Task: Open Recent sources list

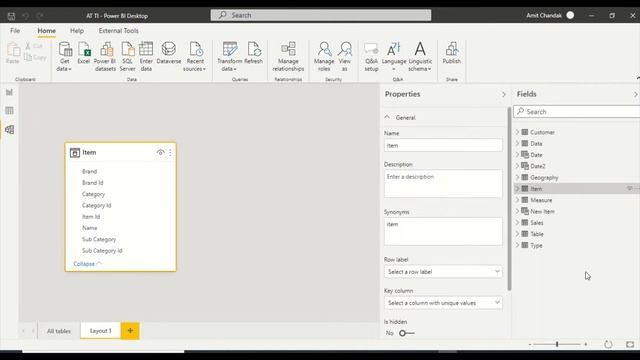Action: tap(195, 56)
